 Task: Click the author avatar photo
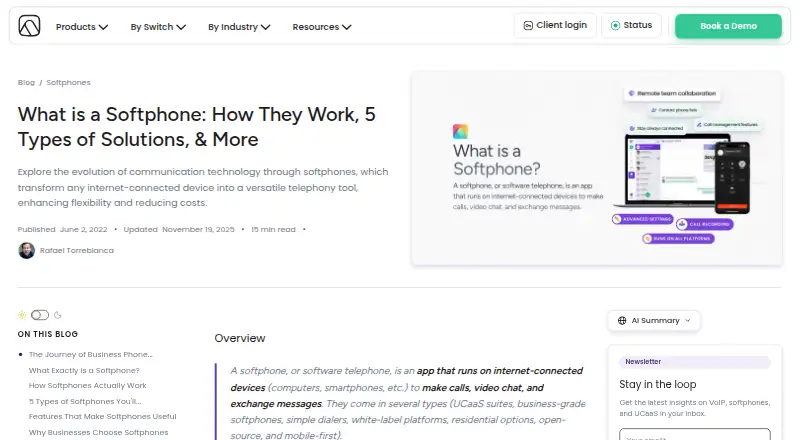pos(27,251)
